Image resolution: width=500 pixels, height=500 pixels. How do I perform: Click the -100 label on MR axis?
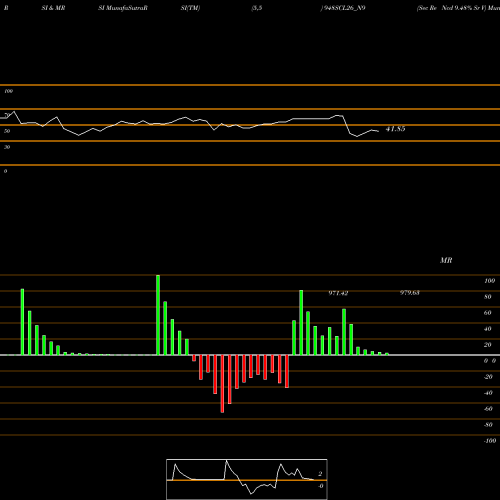(489, 441)
